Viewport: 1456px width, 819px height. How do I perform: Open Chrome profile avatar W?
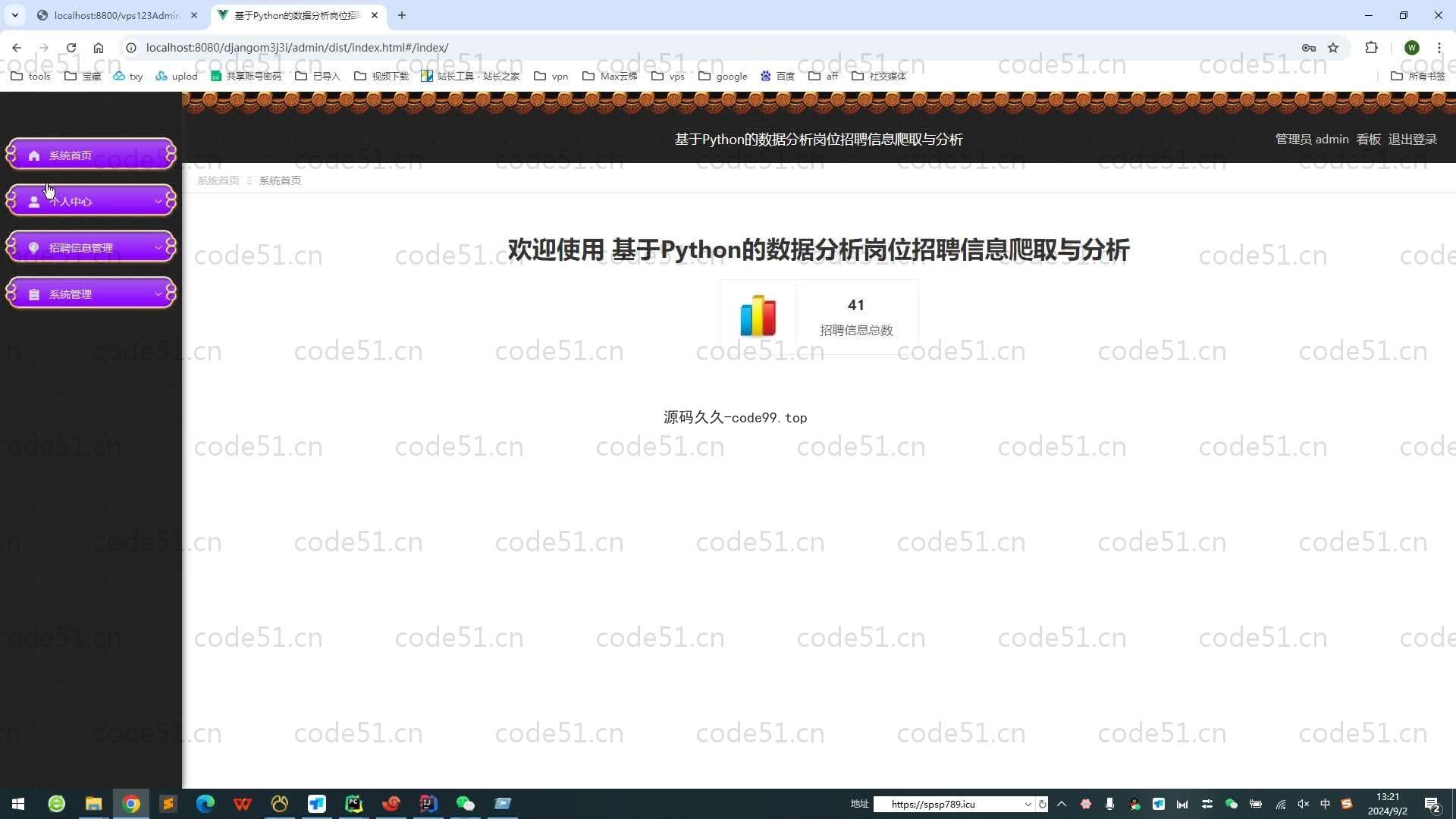tap(1411, 48)
